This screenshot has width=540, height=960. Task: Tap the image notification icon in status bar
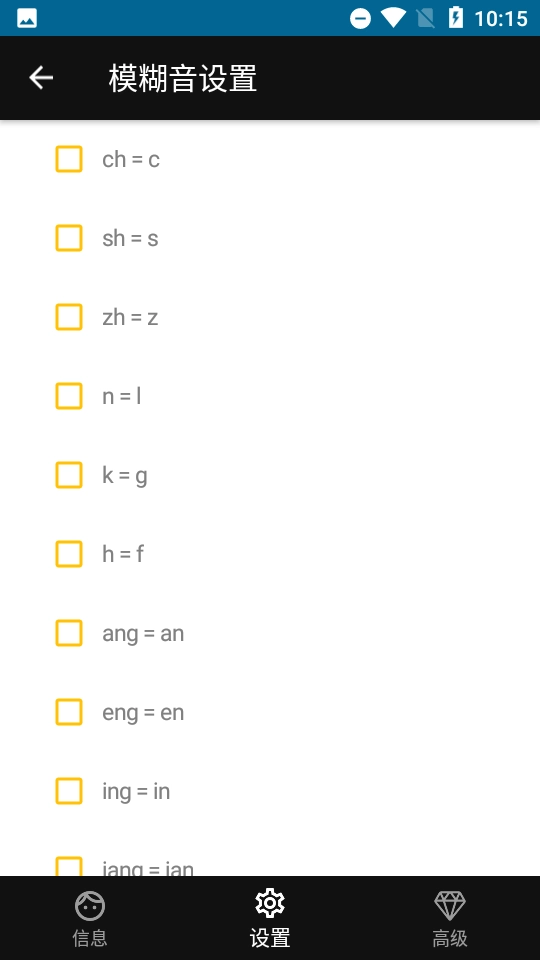(27, 18)
